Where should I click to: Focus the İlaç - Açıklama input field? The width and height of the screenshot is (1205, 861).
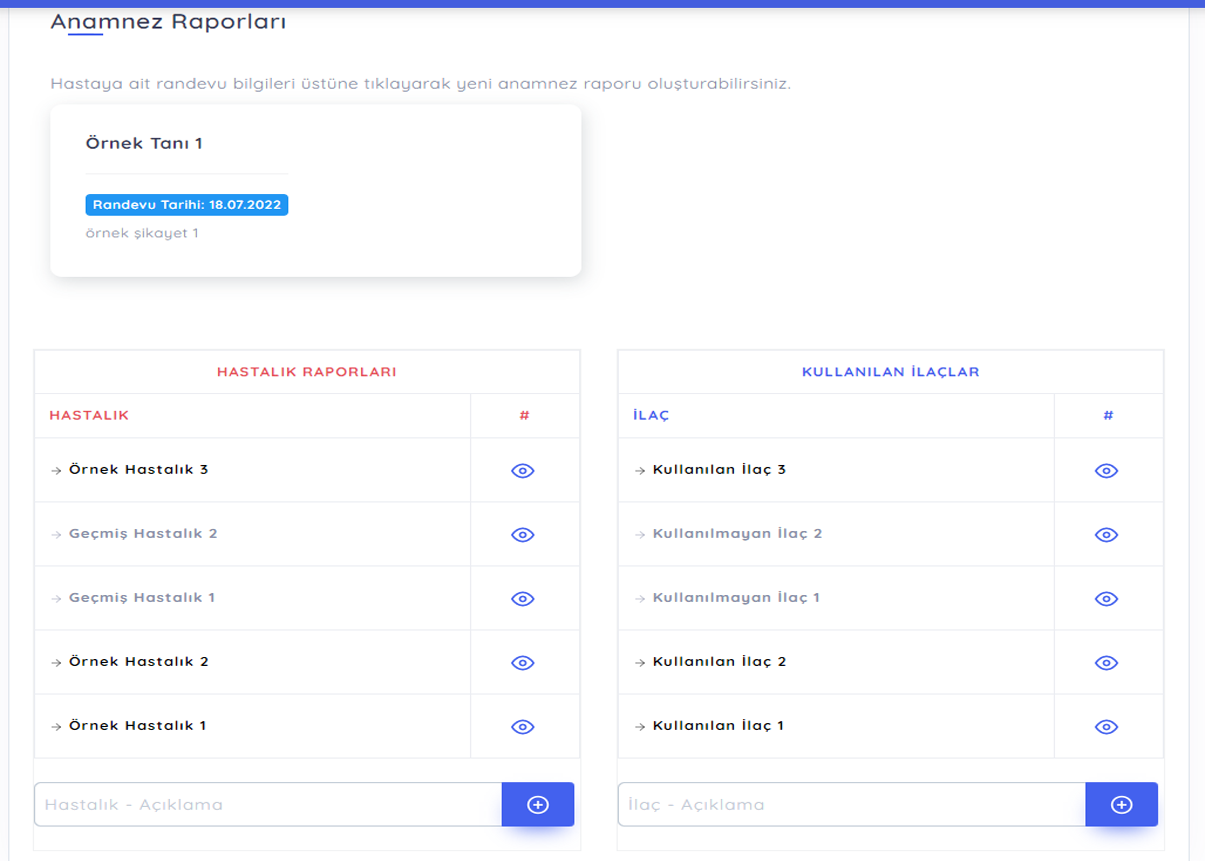[x=851, y=804]
